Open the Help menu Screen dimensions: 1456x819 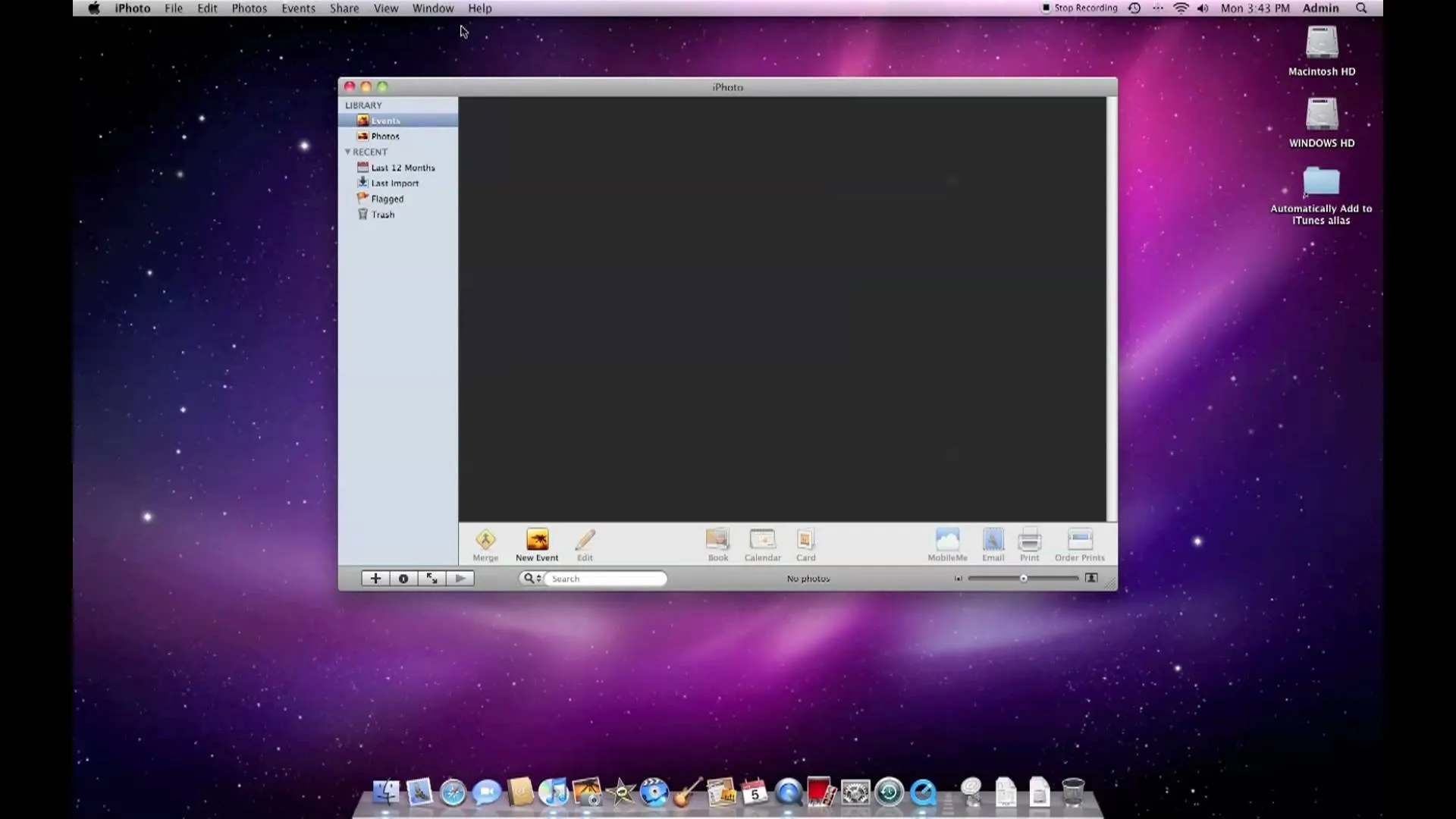pyautogui.click(x=480, y=8)
